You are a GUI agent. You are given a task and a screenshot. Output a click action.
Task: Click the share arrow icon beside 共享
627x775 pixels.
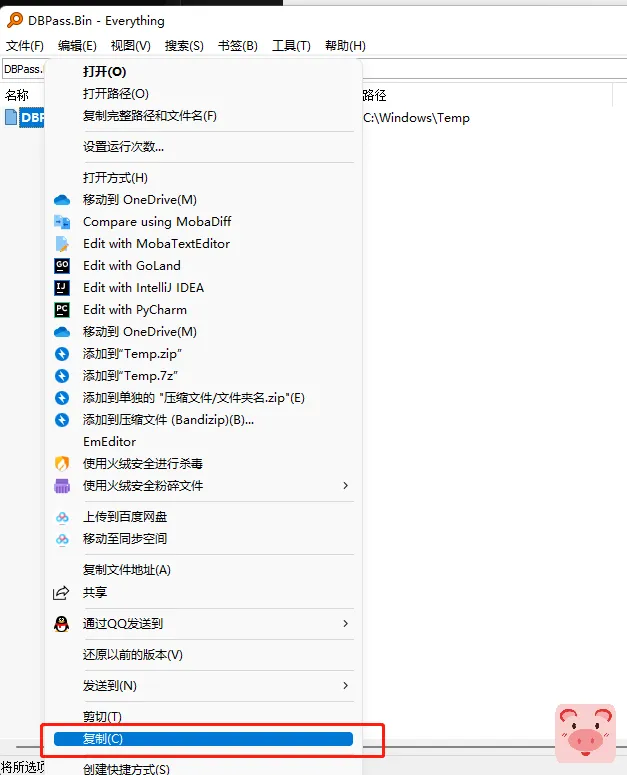(x=61, y=593)
